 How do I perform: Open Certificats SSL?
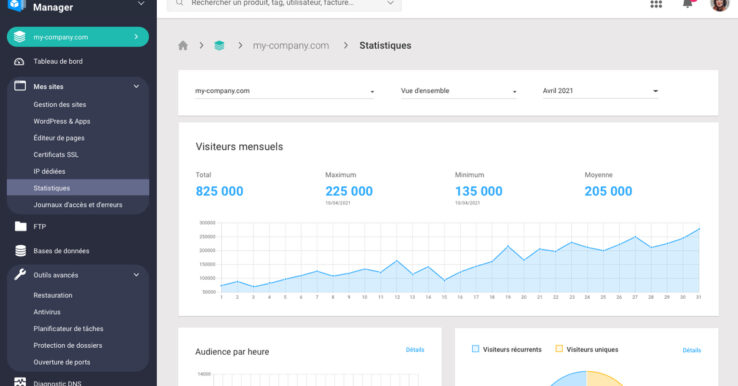point(56,154)
